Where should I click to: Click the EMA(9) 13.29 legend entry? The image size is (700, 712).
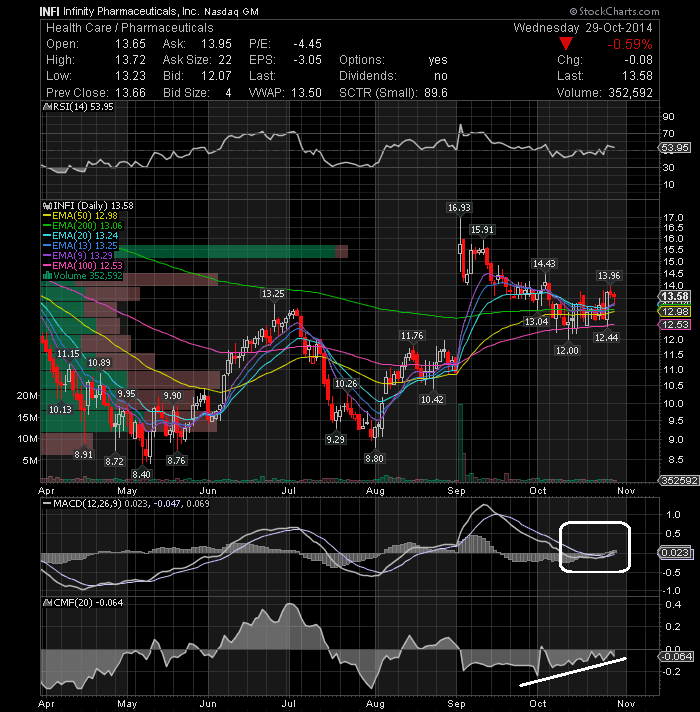(78, 256)
